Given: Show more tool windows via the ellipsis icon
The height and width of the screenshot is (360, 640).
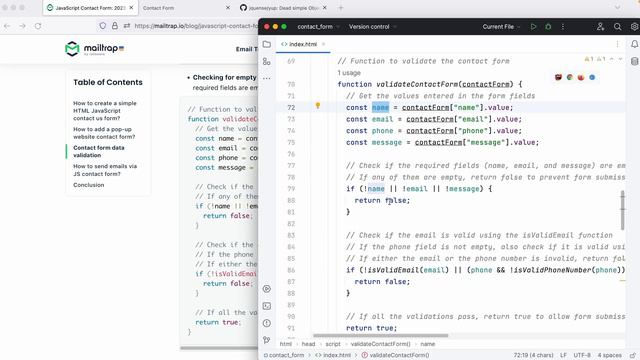Looking at the screenshot, I should coord(267,78).
